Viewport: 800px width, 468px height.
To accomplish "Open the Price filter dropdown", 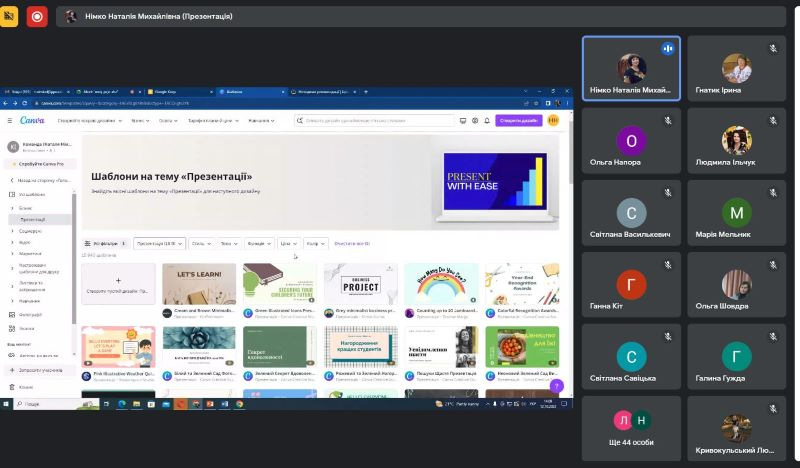I will (x=288, y=243).
